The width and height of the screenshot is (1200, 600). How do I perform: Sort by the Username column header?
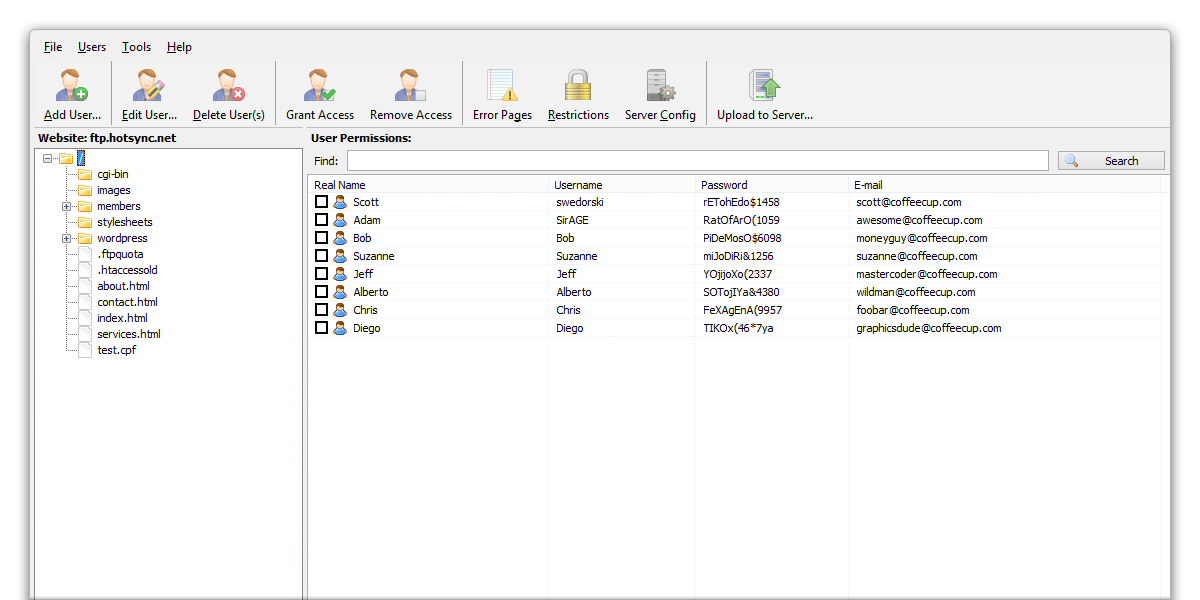tap(622, 185)
